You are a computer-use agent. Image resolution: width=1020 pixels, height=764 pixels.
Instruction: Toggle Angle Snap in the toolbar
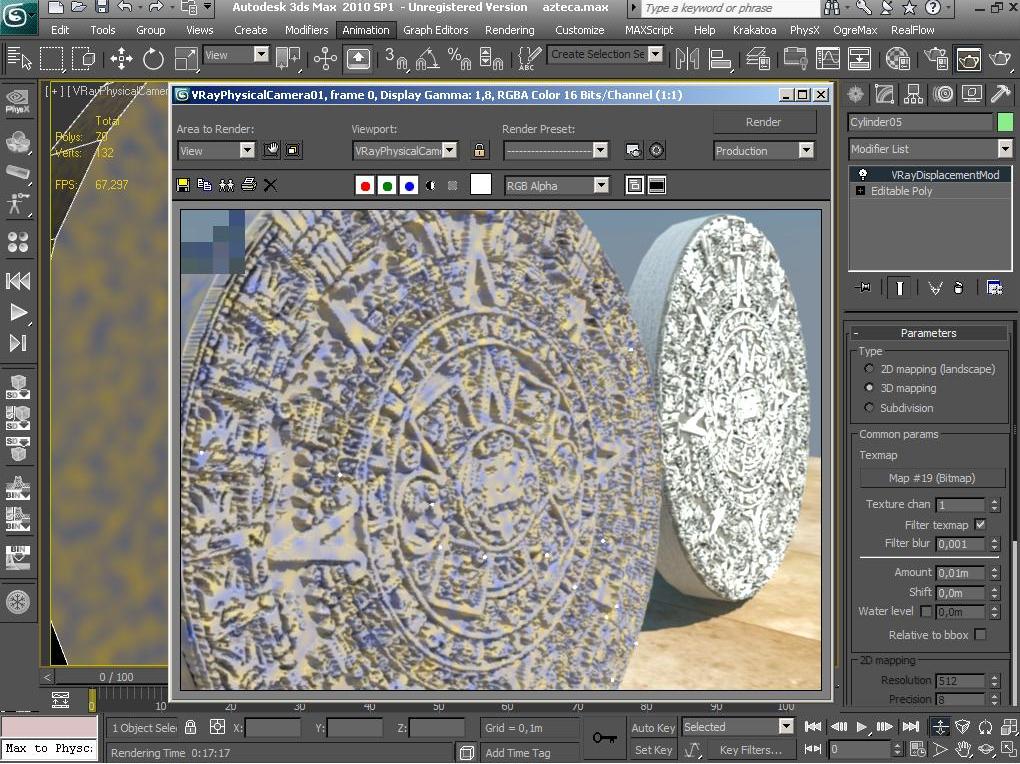click(427, 59)
